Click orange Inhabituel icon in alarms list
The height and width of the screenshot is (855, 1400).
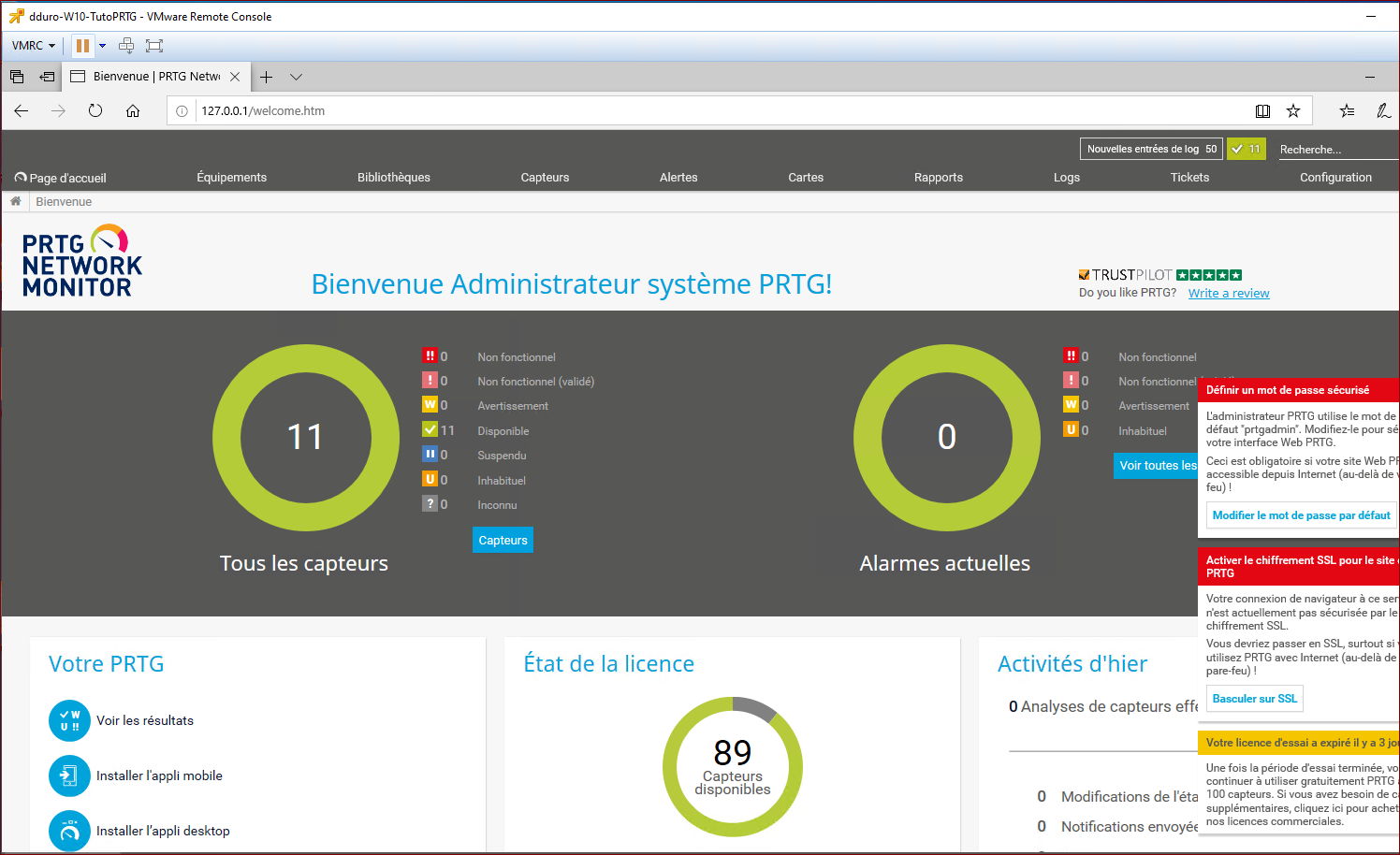click(x=1071, y=429)
